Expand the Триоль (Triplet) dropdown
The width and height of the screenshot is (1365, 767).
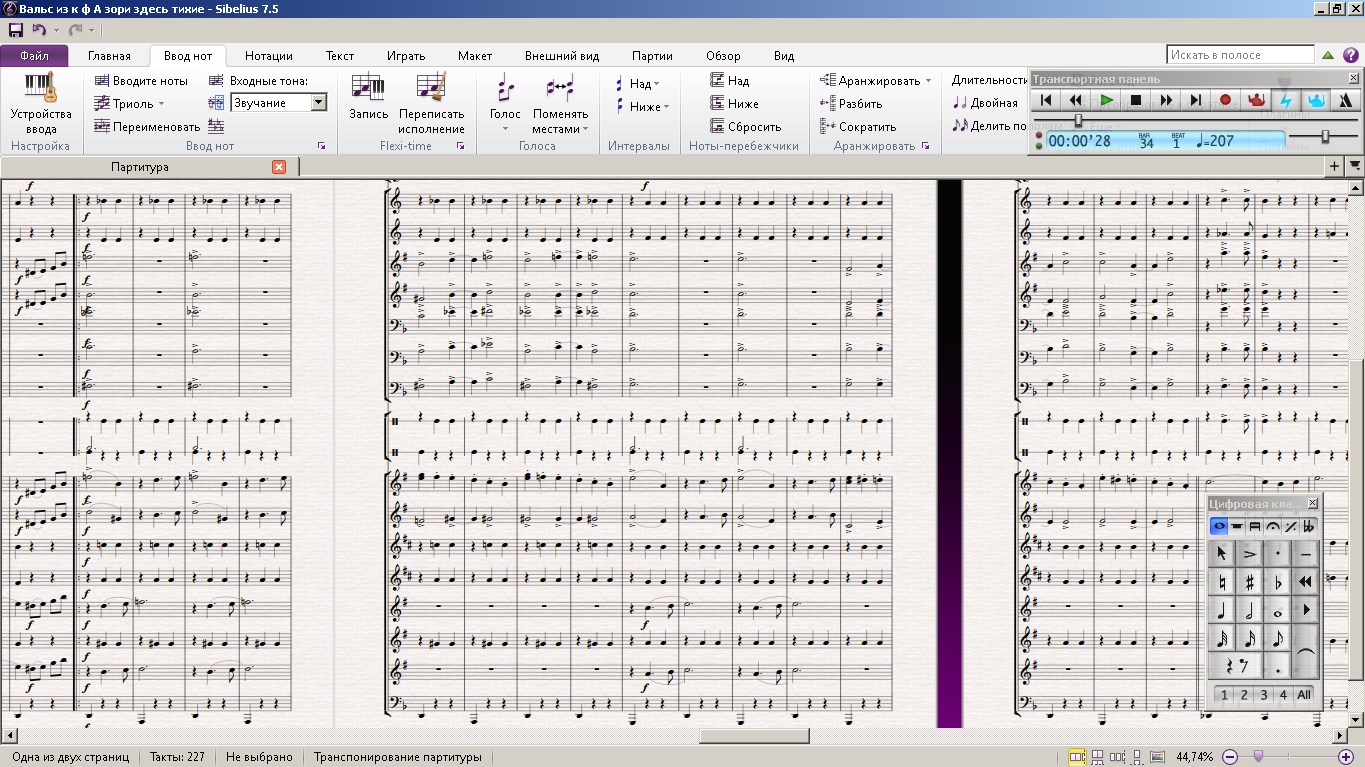click(x=161, y=104)
